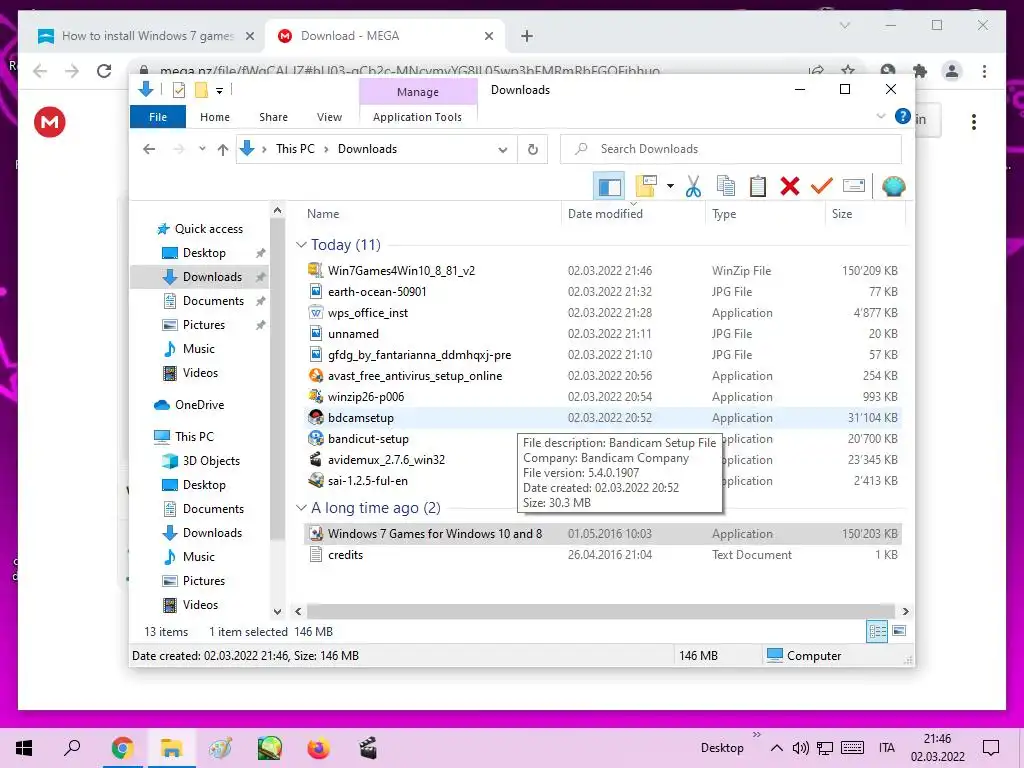Open Firefox from the taskbar
1024x768 pixels.
pos(318,748)
